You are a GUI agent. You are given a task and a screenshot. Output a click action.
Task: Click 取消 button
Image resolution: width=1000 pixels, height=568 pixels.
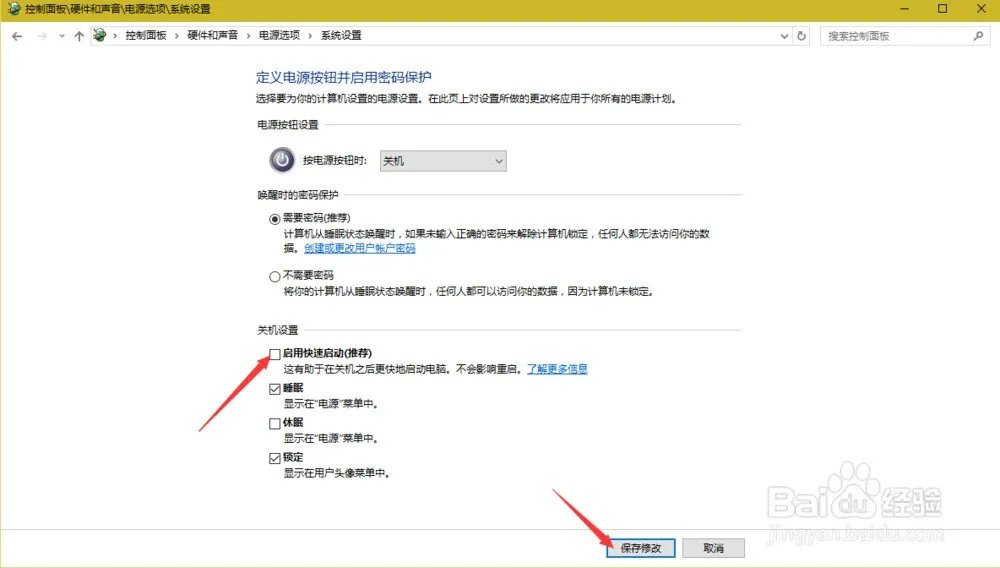coord(714,548)
